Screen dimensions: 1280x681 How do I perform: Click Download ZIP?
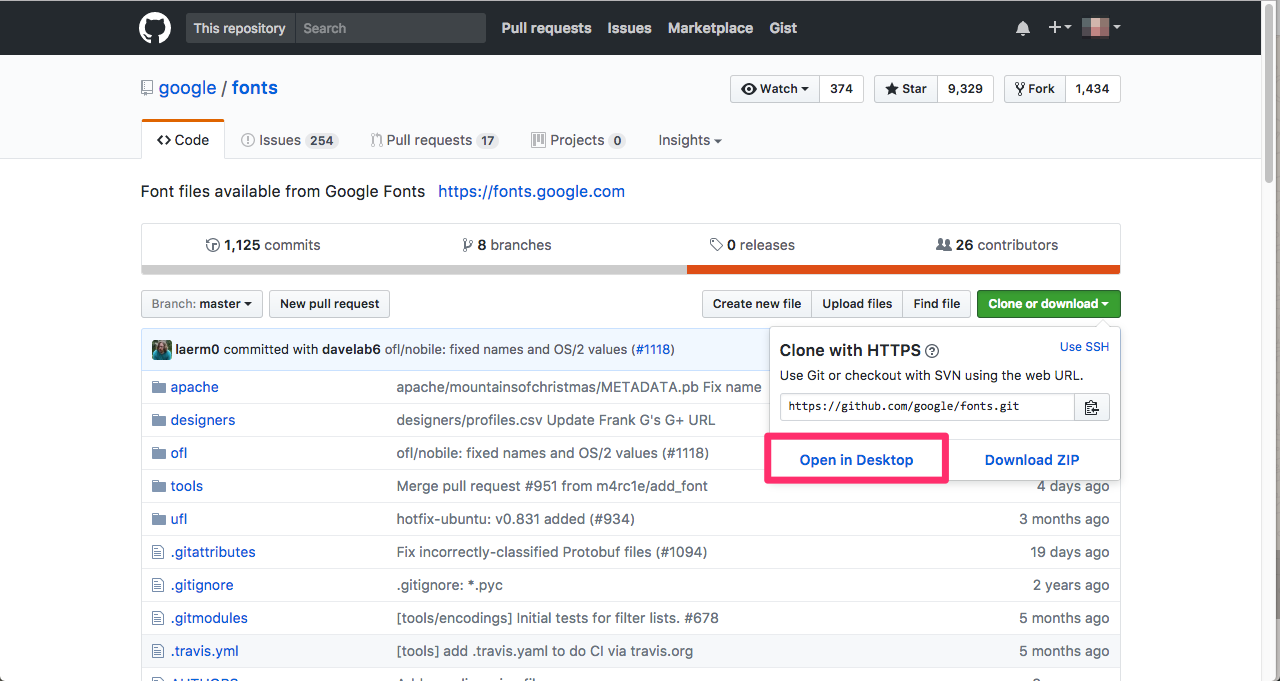[1032, 460]
